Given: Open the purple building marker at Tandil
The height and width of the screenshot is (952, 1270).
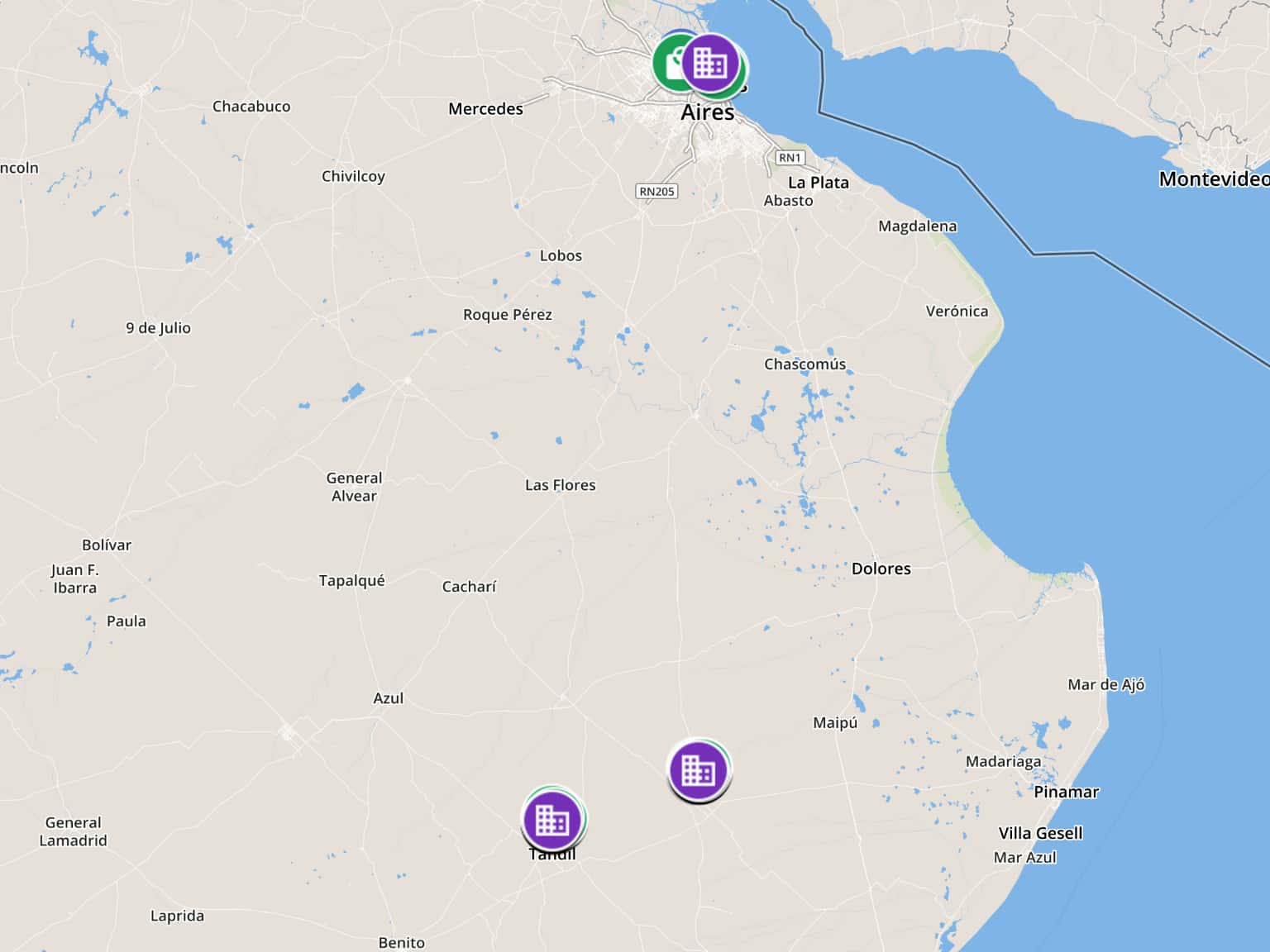Looking at the screenshot, I should tap(552, 819).
